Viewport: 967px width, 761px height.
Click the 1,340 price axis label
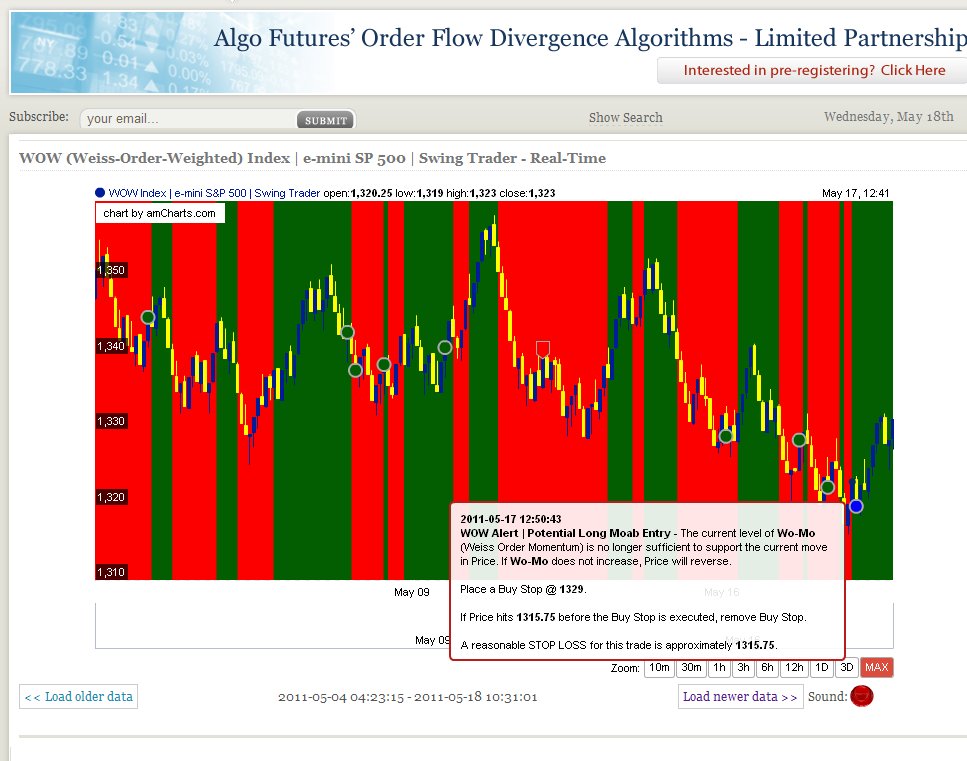pos(111,346)
